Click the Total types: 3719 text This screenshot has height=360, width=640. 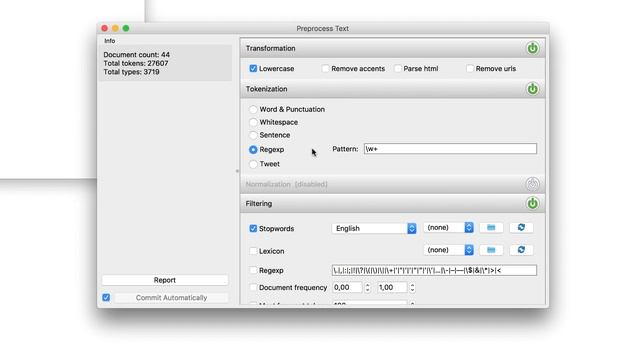click(131, 72)
